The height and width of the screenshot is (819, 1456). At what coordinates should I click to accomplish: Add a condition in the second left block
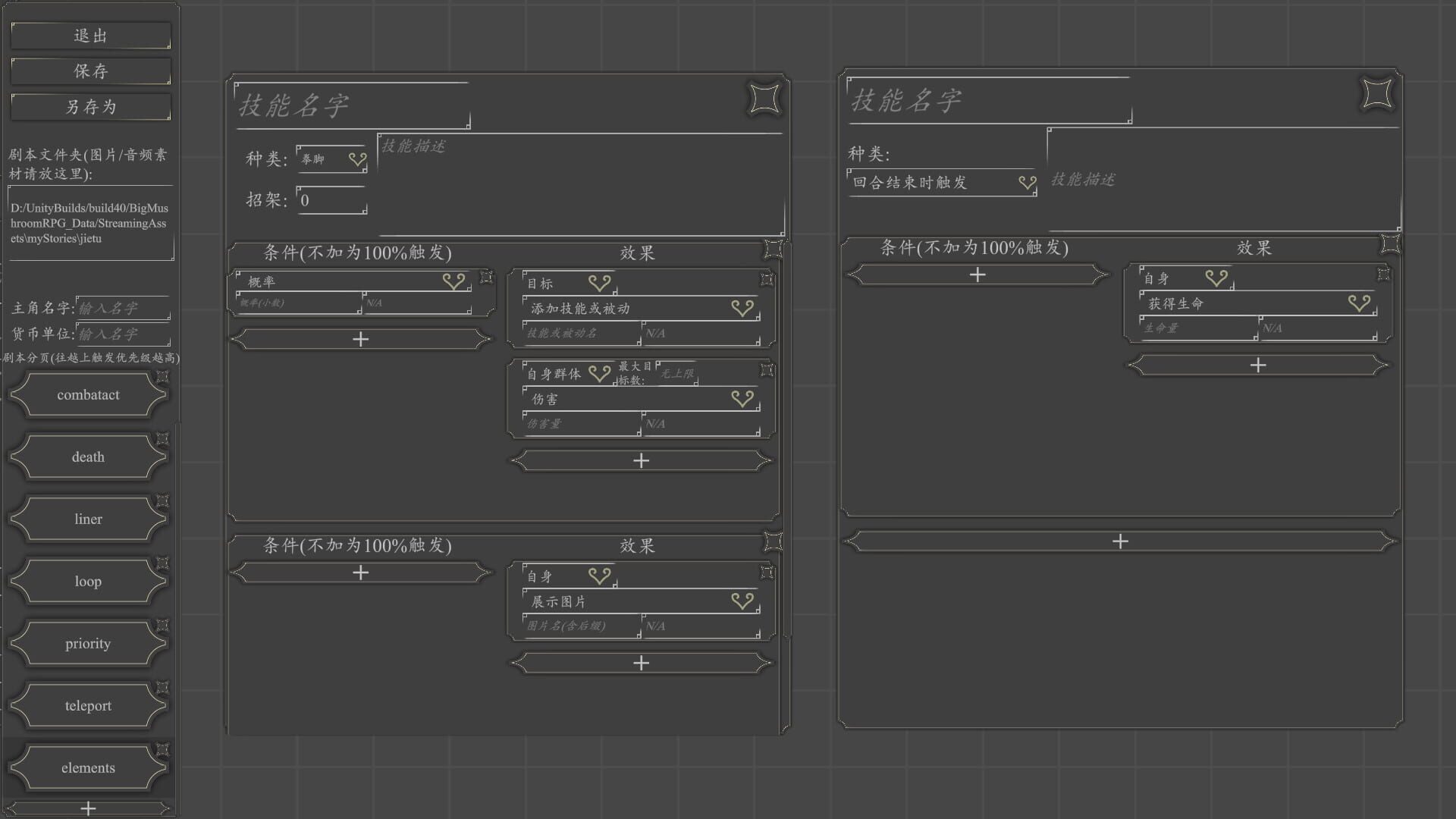click(x=361, y=573)
